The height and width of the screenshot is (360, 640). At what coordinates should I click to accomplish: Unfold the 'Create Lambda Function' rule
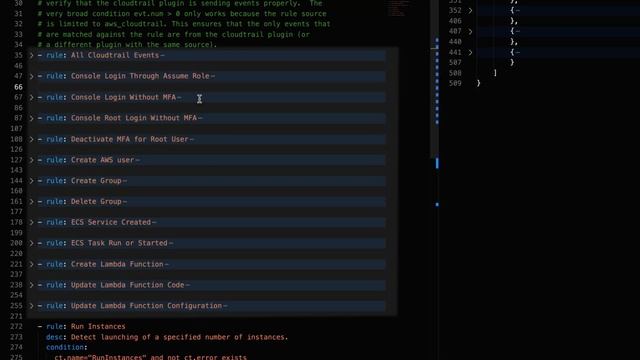31,264
